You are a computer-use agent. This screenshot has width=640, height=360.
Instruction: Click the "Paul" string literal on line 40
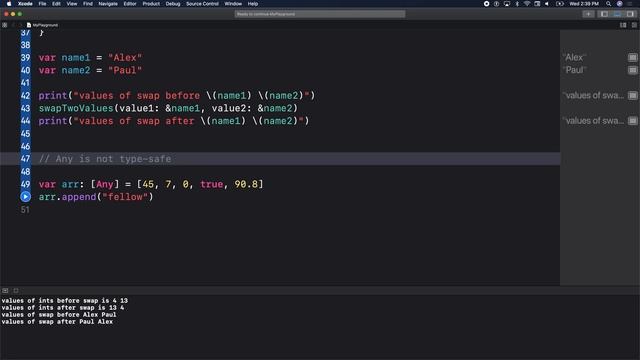(125, 70)
